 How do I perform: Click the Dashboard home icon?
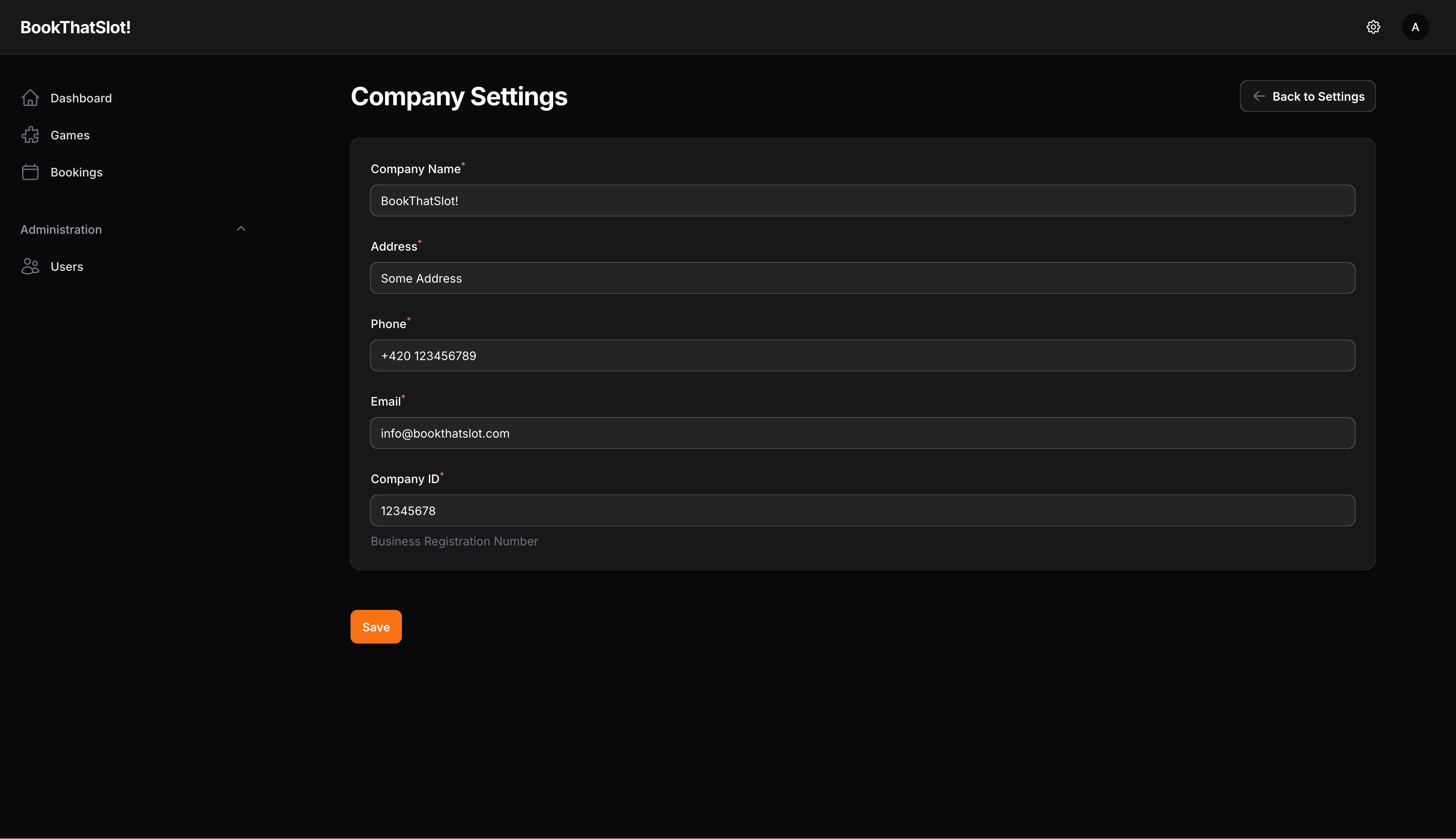(x=29, y=98)
